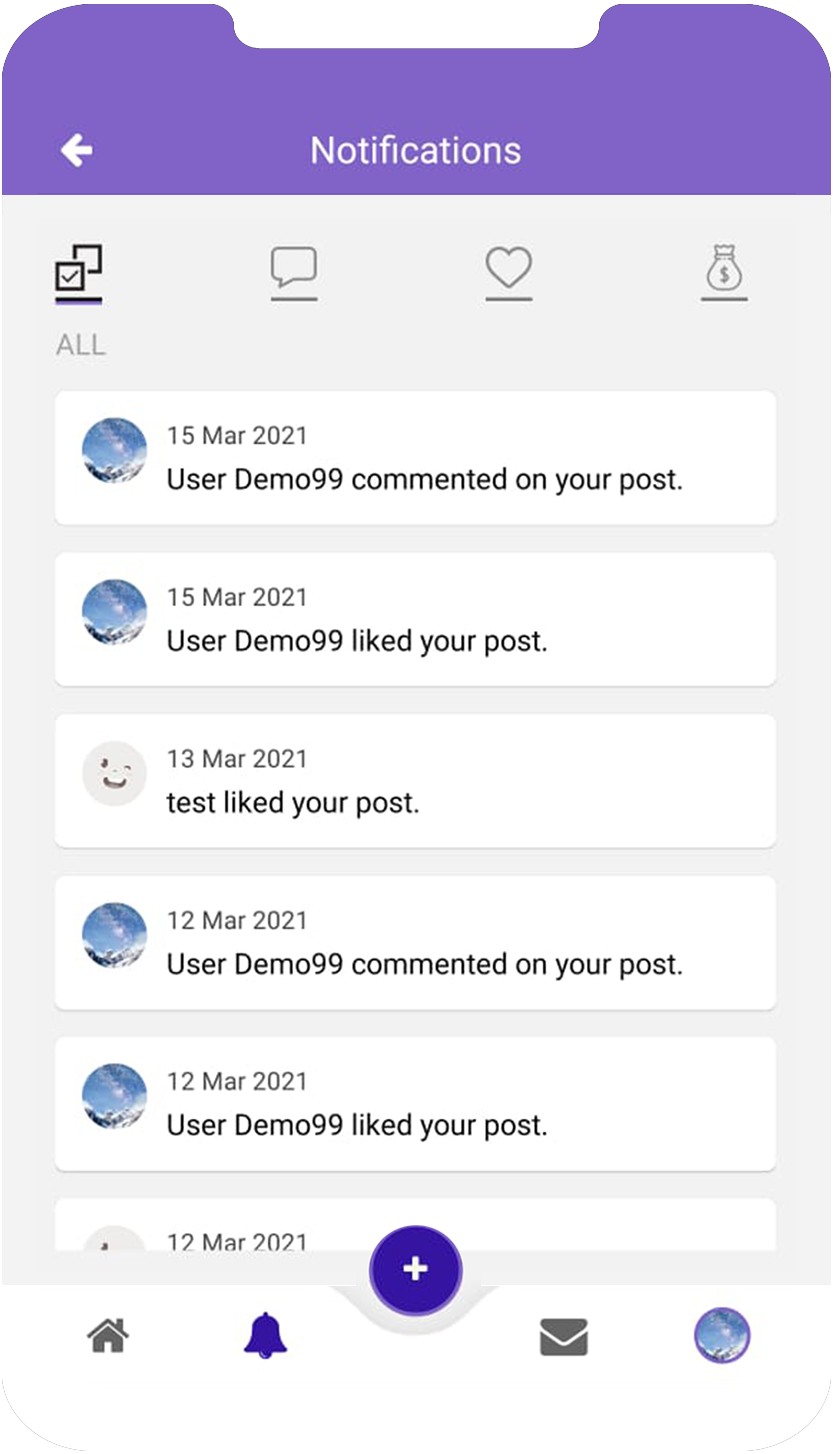Open money bag earnings notifications tab
833x1454 pixels.
point(724,271)
